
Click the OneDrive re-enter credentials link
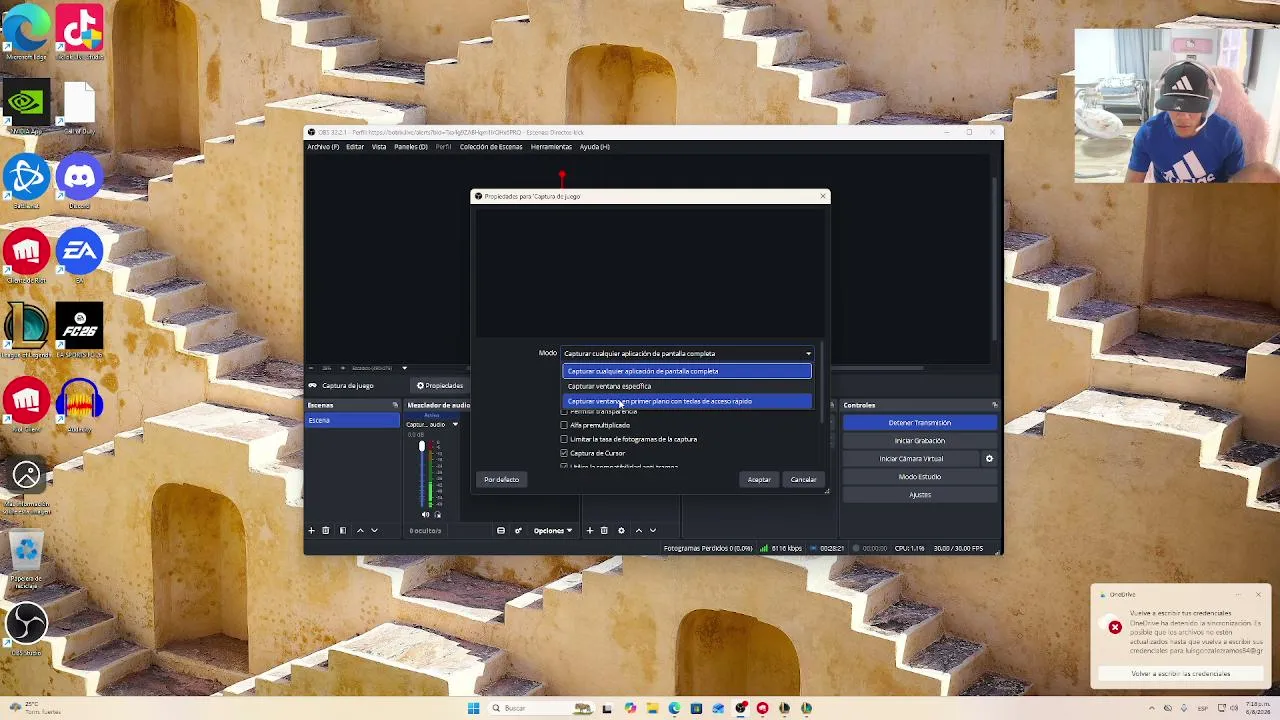(x=1181, y=674)
